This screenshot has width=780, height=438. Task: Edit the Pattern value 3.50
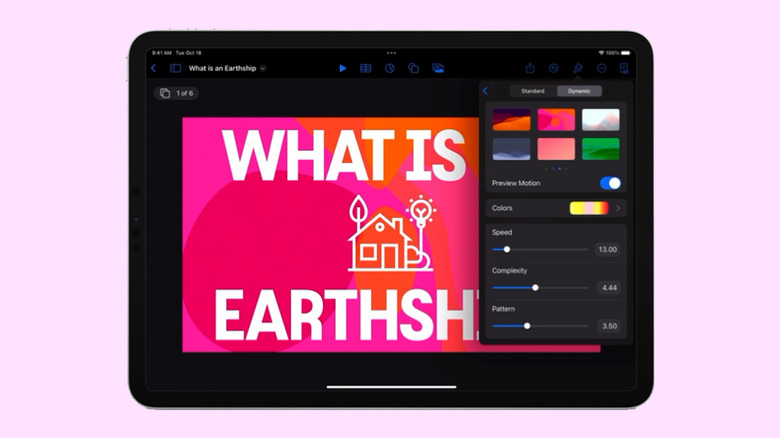tap(609, 326)
